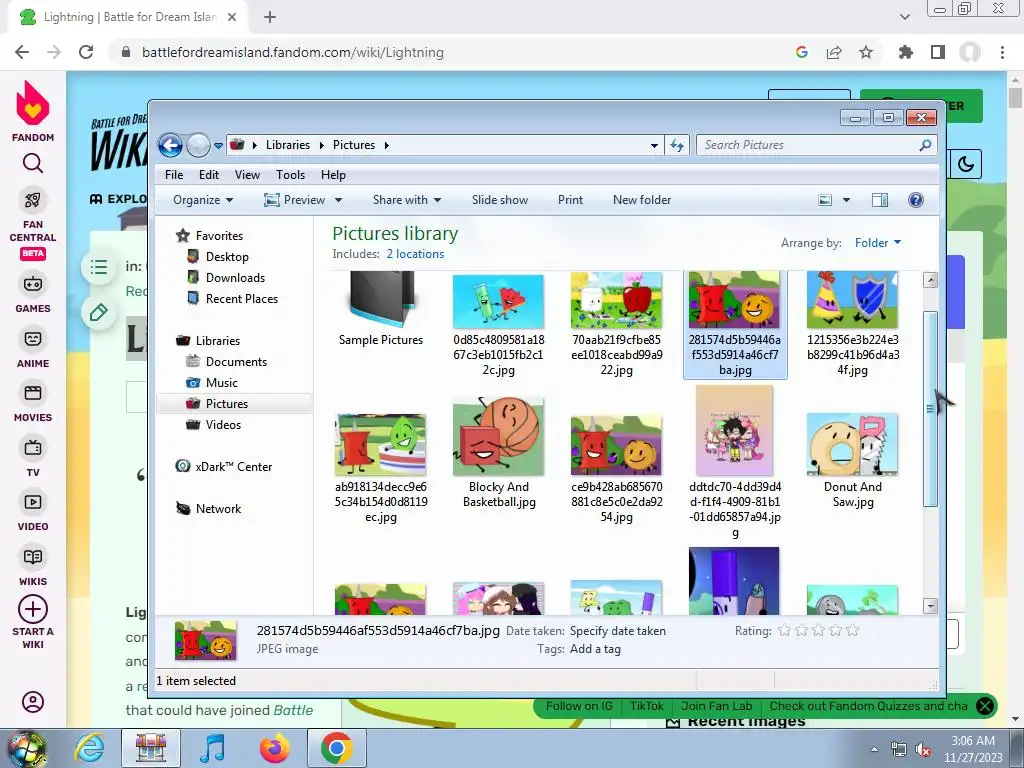Screen dimensions: 1024x768
Task: Open the Edit menu
Action: [x=209, y=175]
